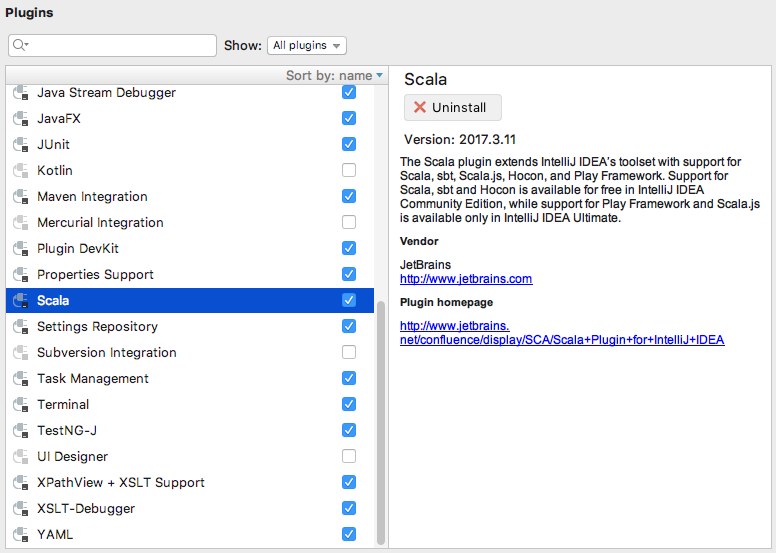Select the Settings Repository row

pos(190,326)
